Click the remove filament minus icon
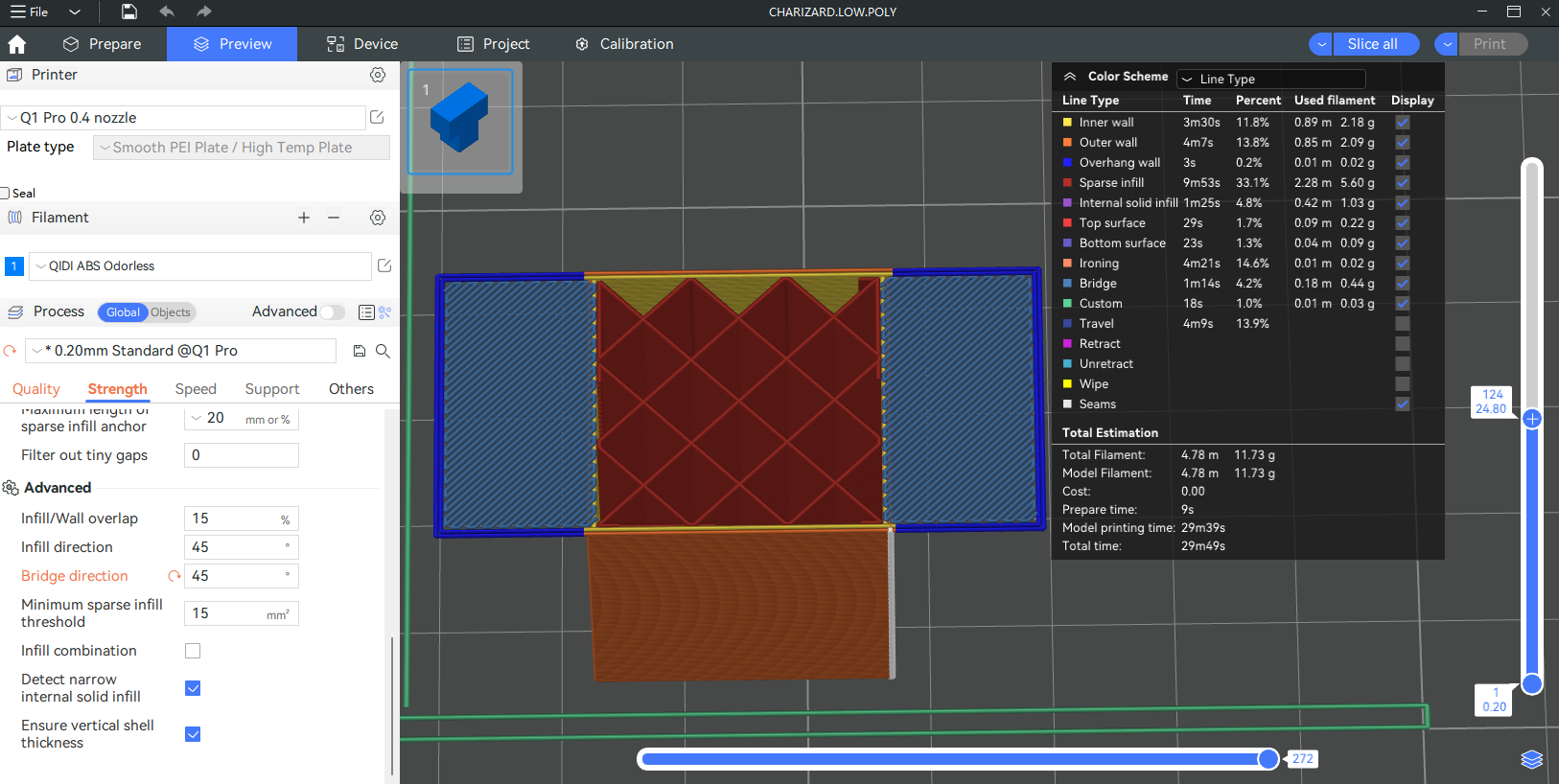The width and height of the screenshot is (1559, 784). [334, 218]
